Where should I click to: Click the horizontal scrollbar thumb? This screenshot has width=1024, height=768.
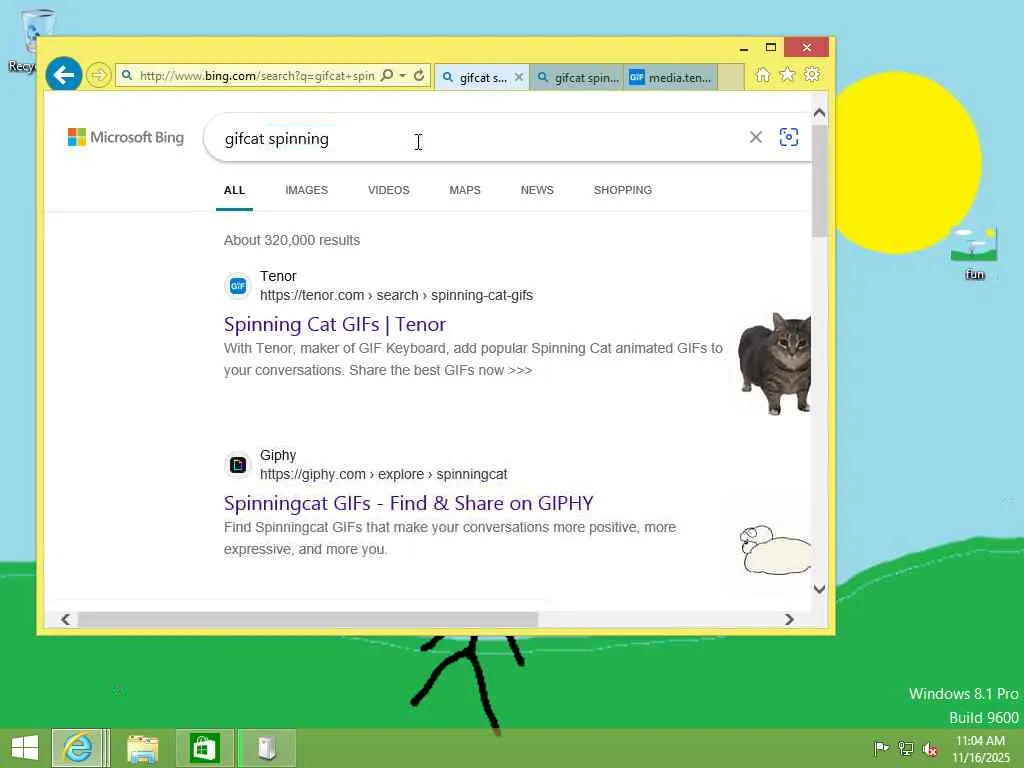tap(308, 619)
